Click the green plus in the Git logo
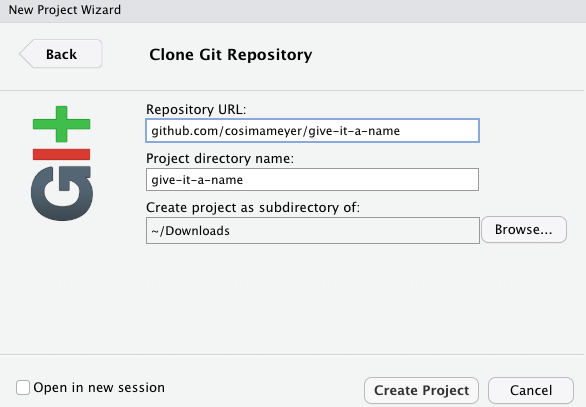 61,124
